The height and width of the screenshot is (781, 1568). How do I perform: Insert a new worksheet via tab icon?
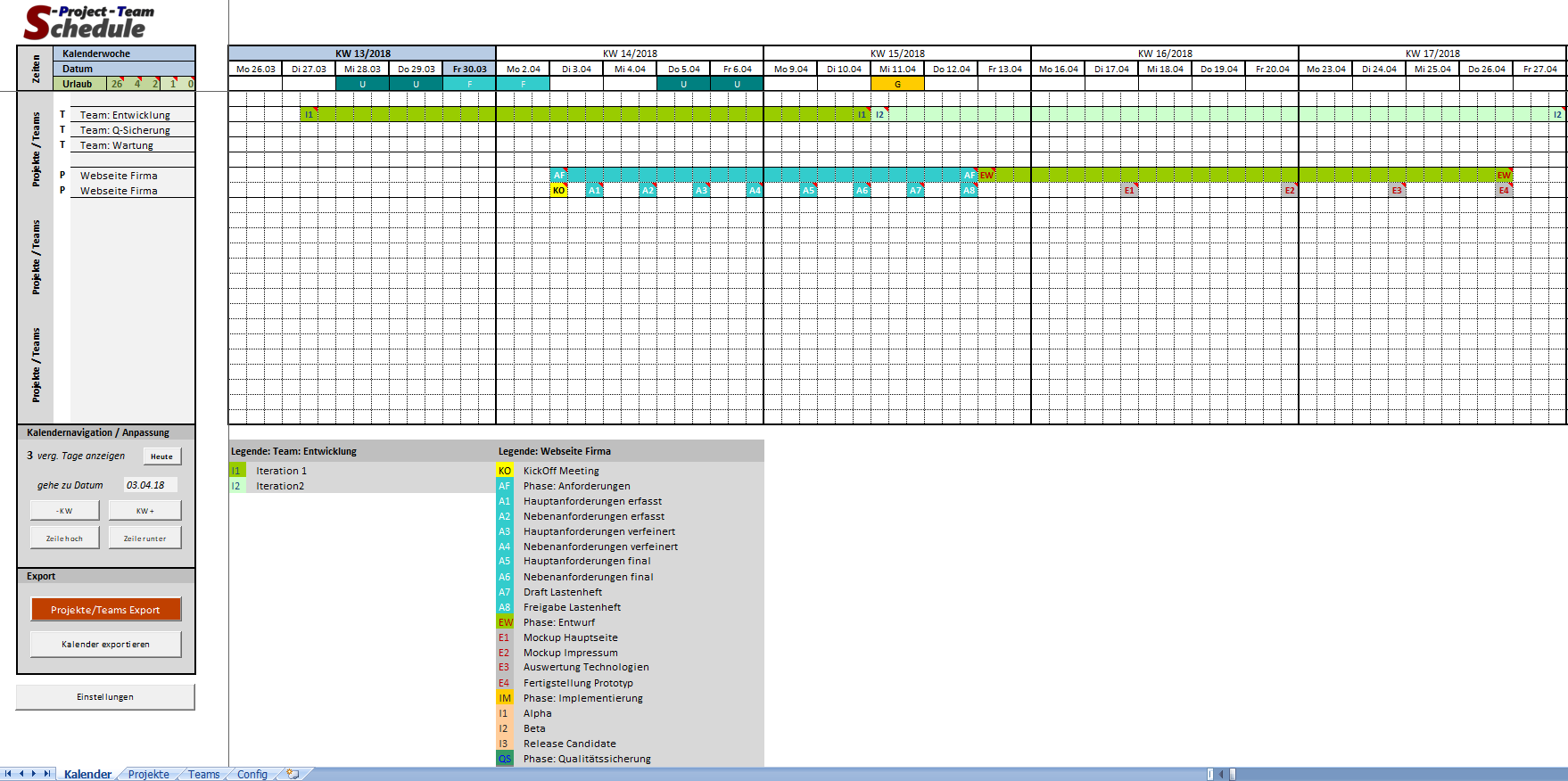click(293, 774)
